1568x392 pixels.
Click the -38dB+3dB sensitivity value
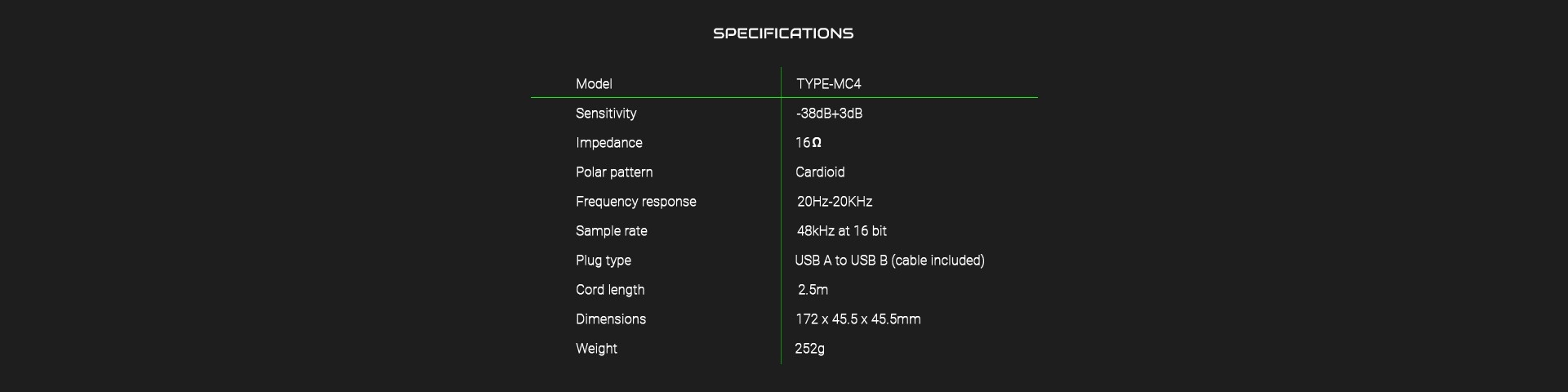pyautogui.click(x=829, y=114)
